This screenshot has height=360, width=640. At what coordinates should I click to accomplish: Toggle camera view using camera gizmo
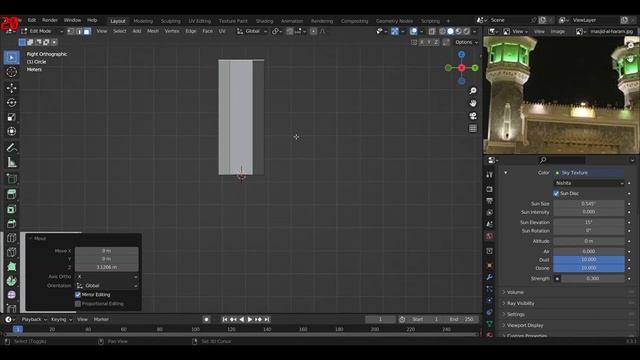[x=473, y=116]
